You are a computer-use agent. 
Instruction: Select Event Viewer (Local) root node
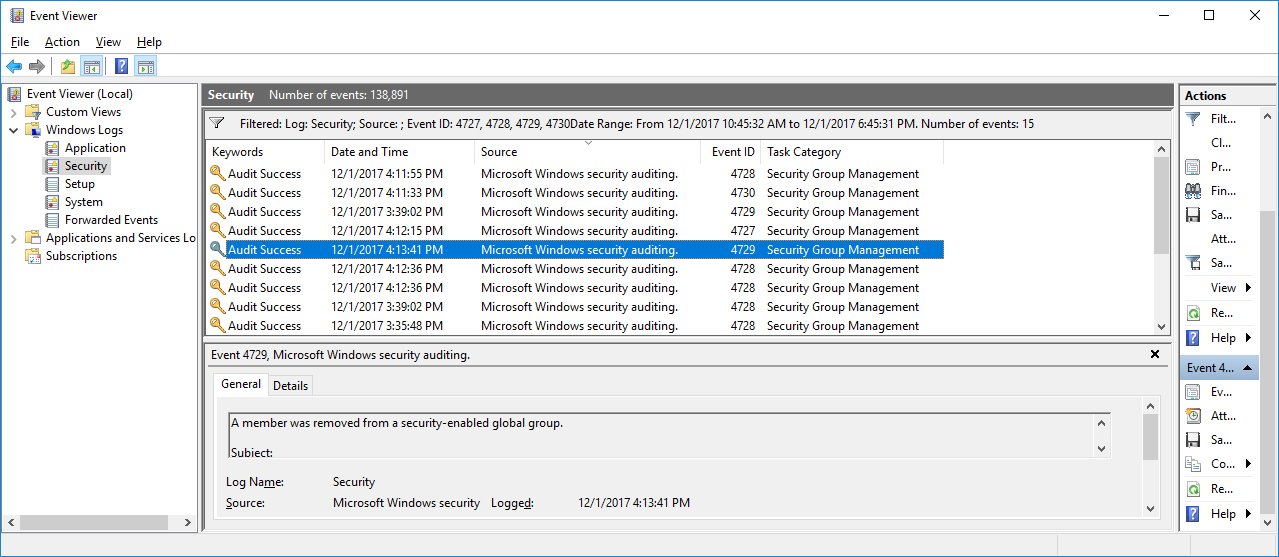[x=80, y=94]
